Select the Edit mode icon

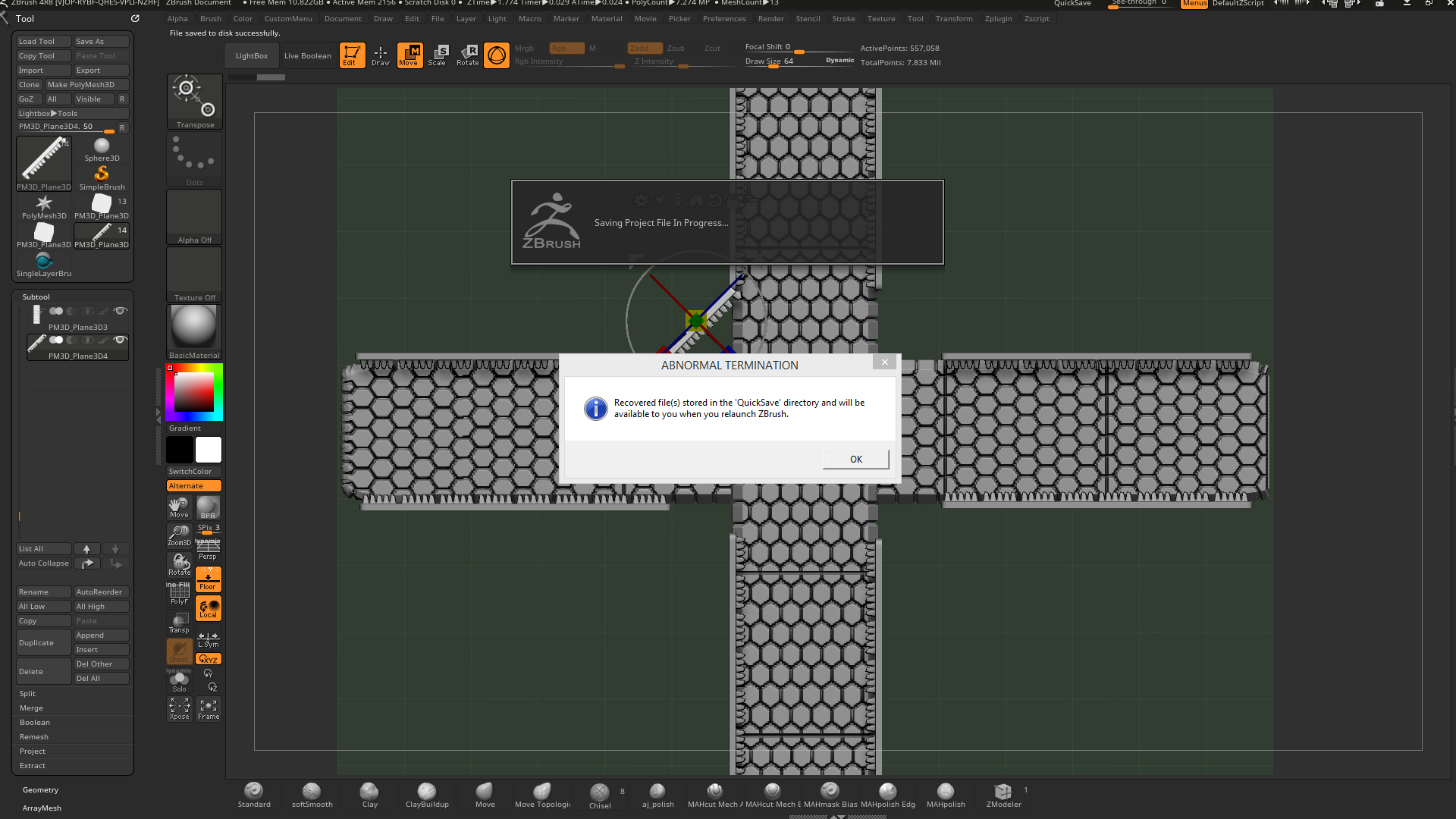(x=352, y=55)
